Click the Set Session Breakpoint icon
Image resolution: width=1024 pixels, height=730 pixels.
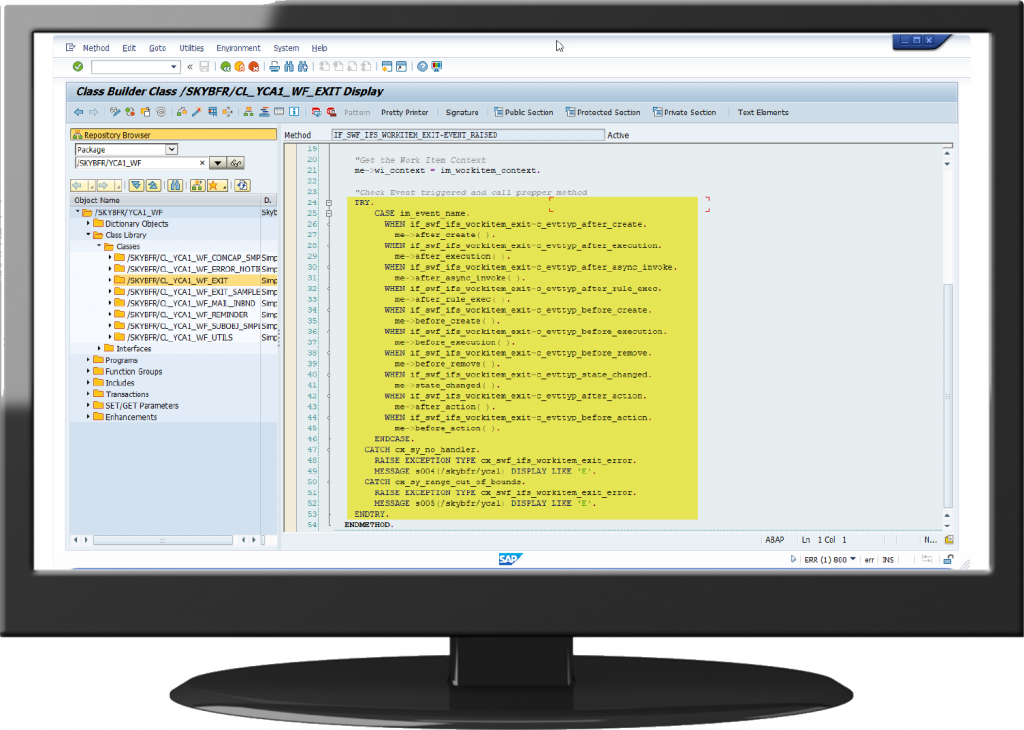[x=316, y=112]
